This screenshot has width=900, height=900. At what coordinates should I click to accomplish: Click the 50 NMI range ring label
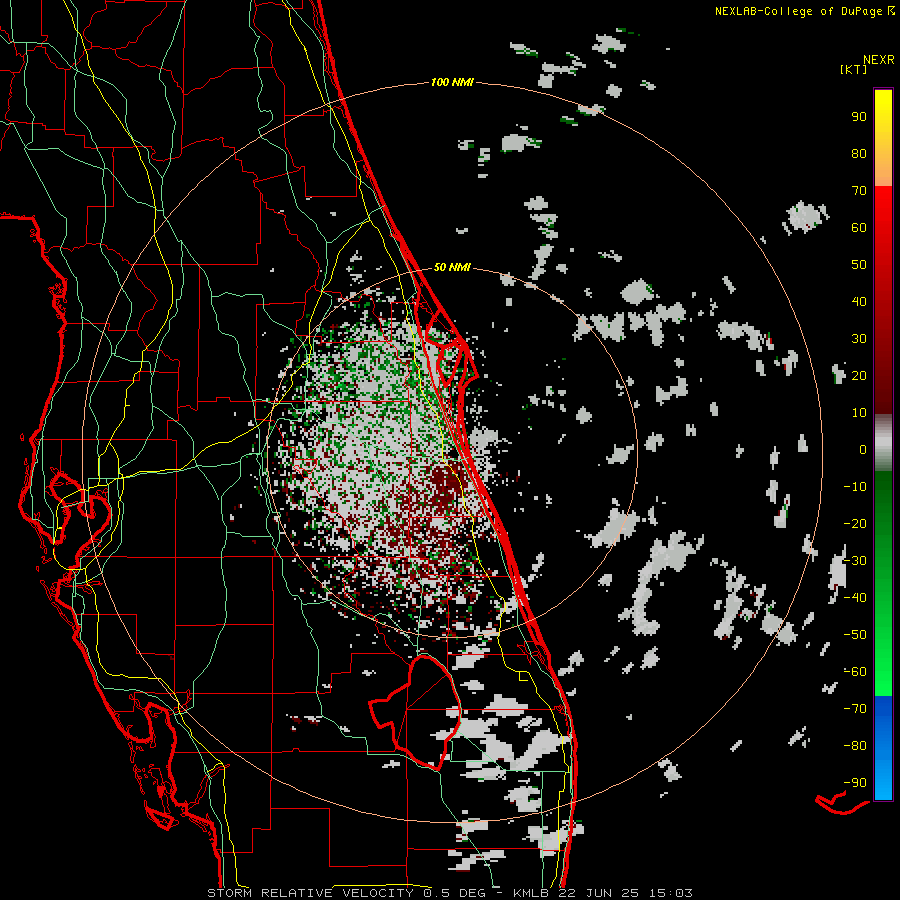point(452,267)
